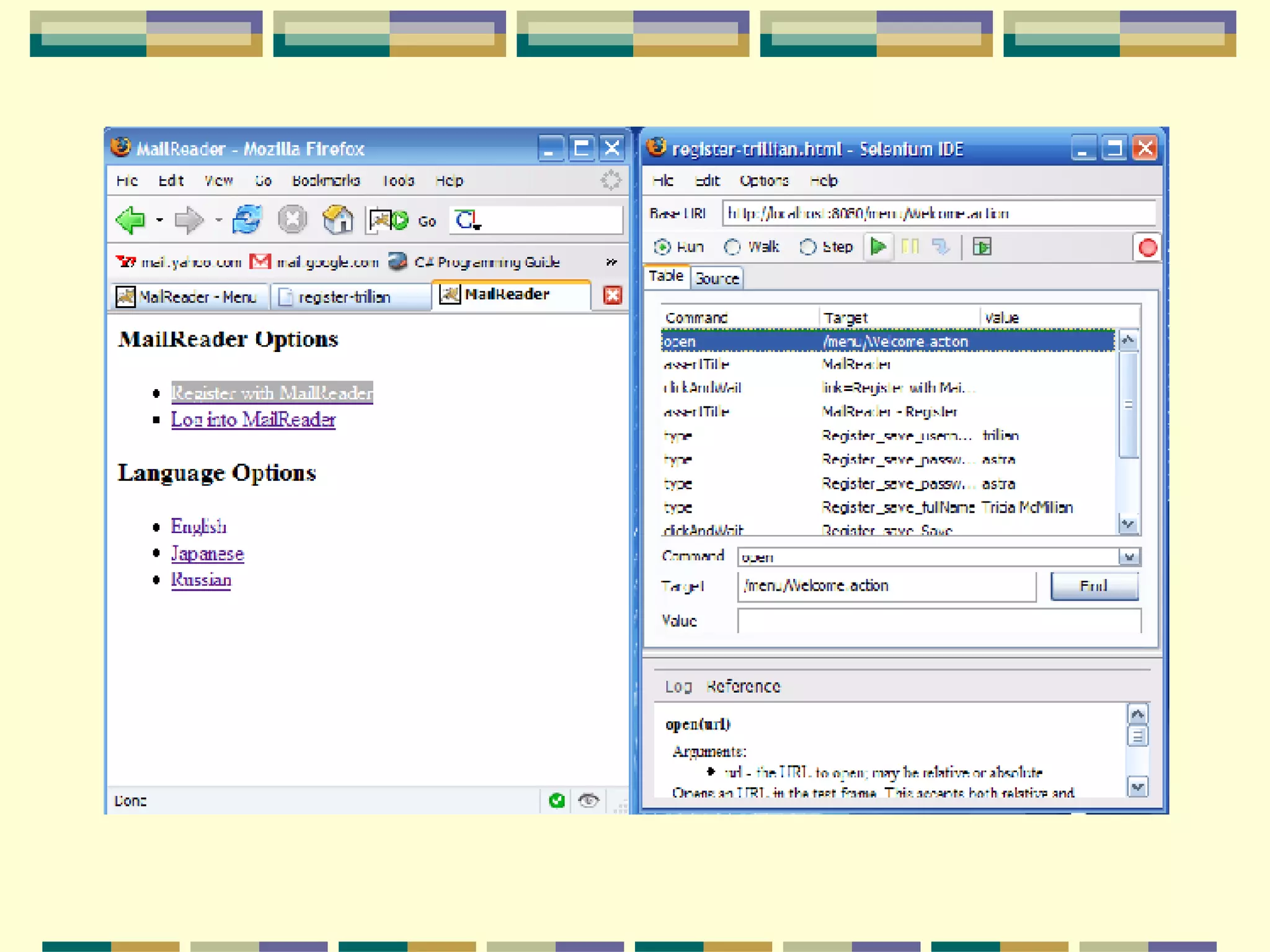Click the Firefox Back arrow
Viewport: 1270px width, 952px height.
[131, 220]
